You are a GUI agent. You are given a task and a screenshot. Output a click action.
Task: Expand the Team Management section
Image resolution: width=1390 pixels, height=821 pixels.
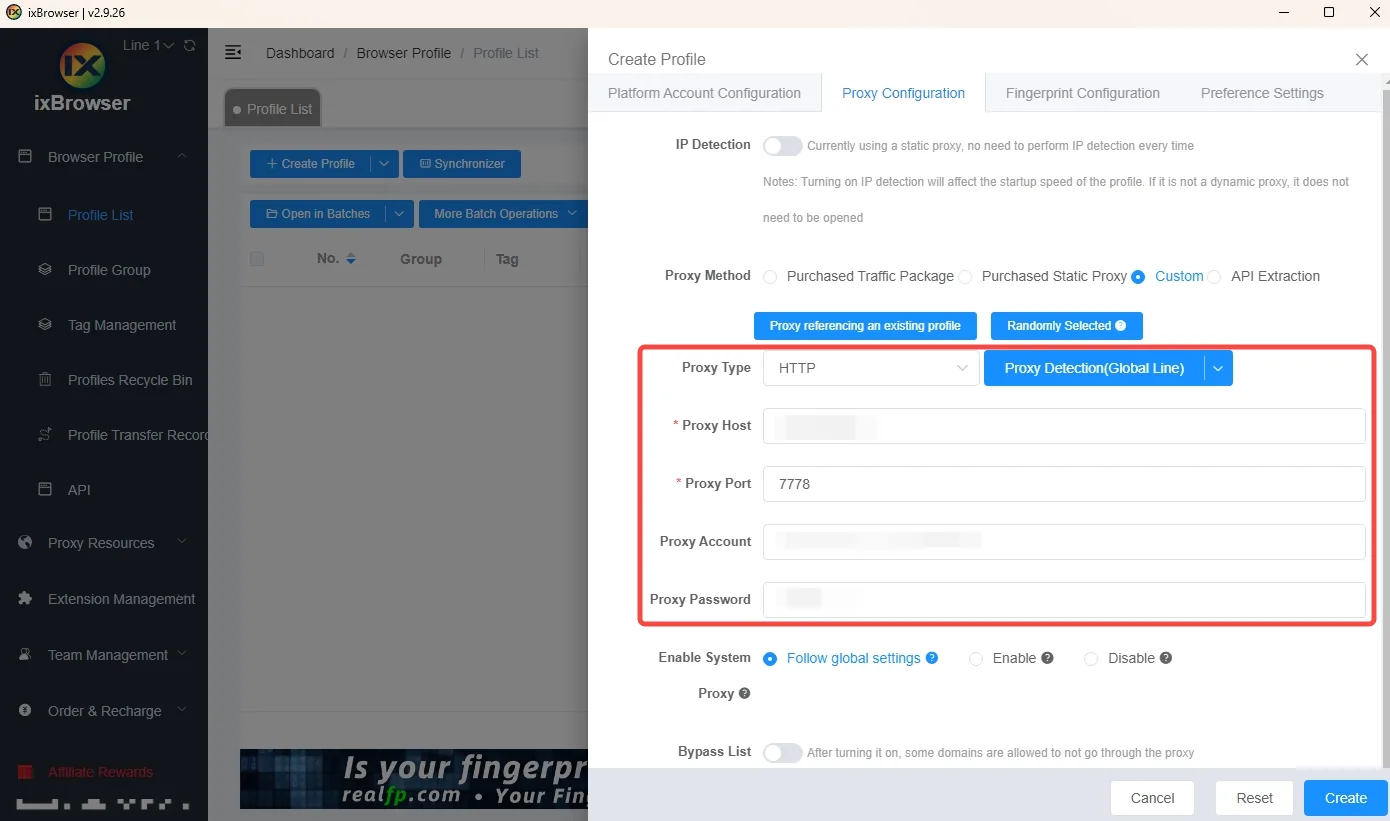(182, 654)
